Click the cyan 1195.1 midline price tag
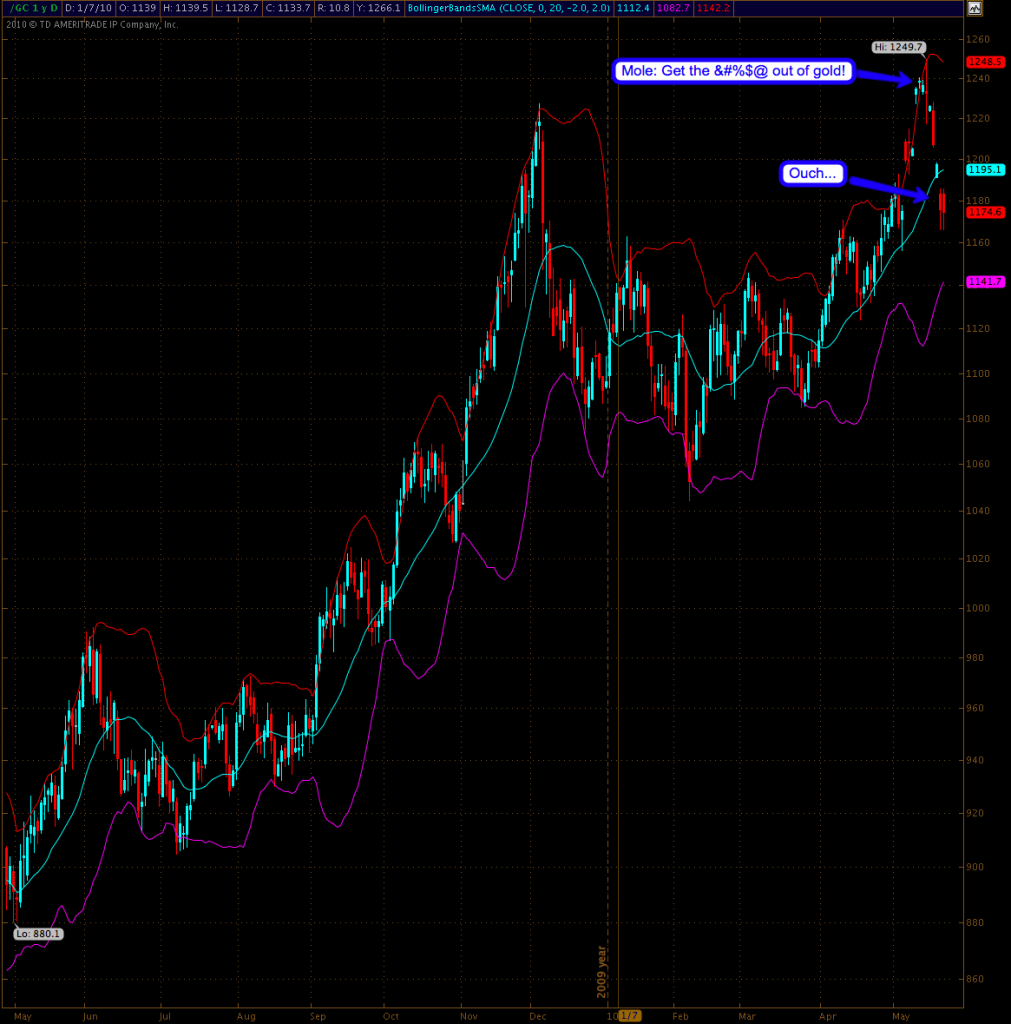The width and height of the screenshot is (1011, 1024). click(x=985, y=170)
